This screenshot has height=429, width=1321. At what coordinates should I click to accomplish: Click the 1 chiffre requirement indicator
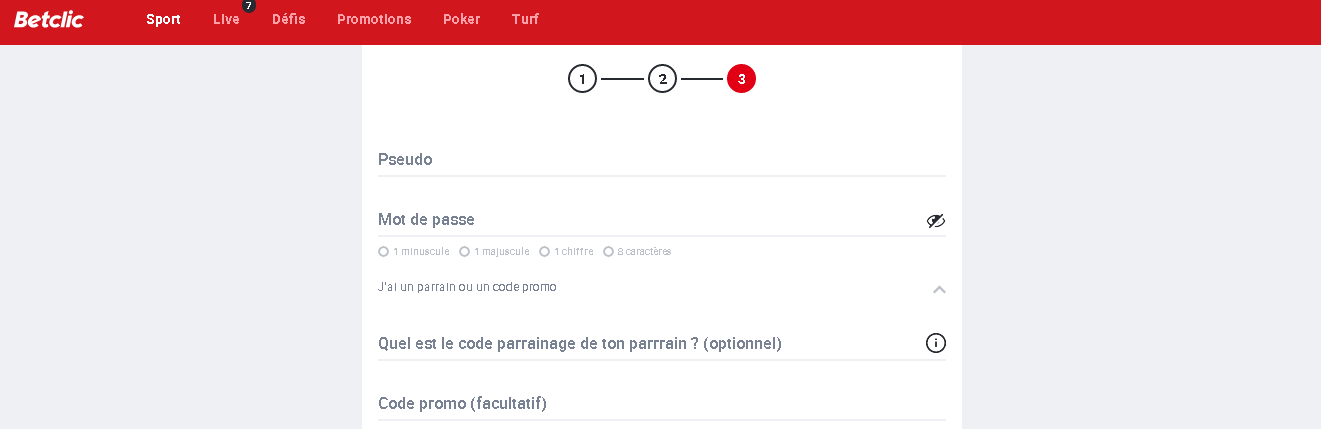[566, 252]
